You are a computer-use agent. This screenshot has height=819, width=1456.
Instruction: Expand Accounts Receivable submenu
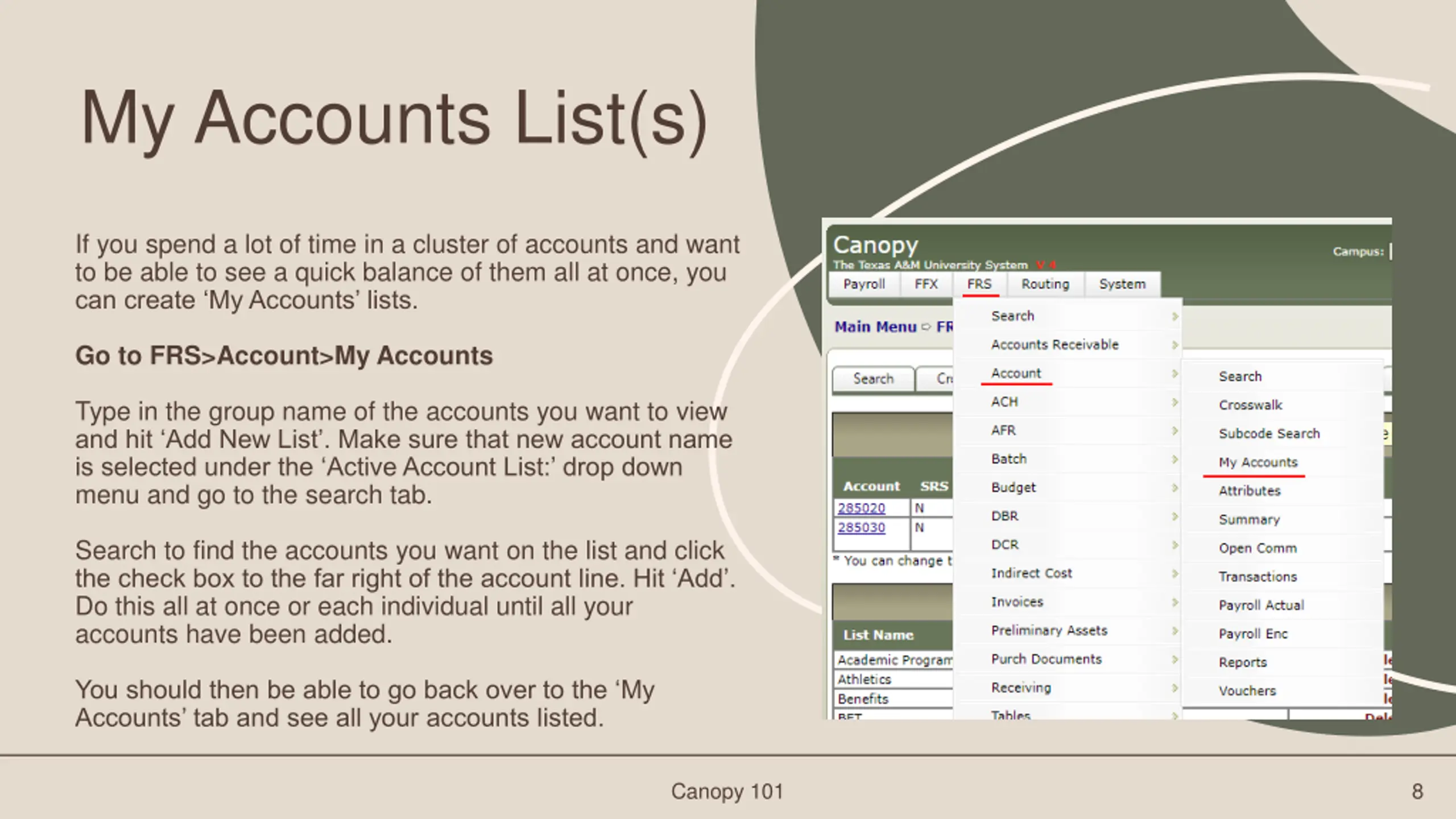coord(1068,345)
